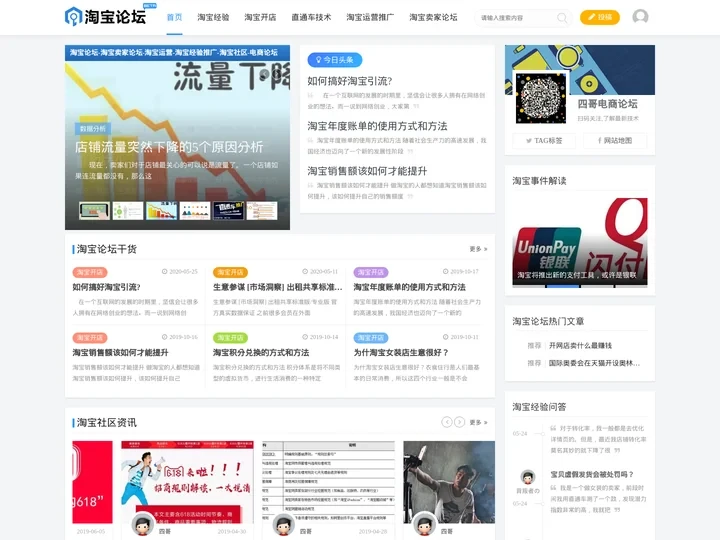Select fifth dark-blue carousel thumbnail
Image resolution: width=720 pixels, height=540 pixels.
pyautogui.click(x=228, y=211)
